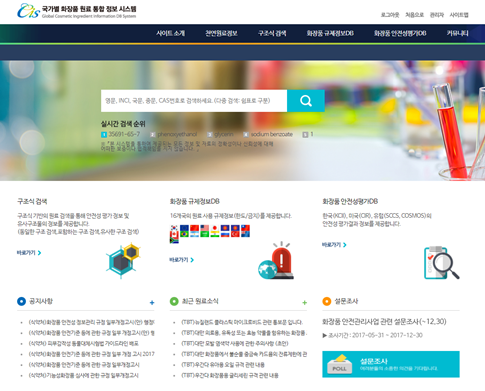This screenshot has width=485, height=391.
Task: Select trending search sodium benzoate
Action: 272,134
